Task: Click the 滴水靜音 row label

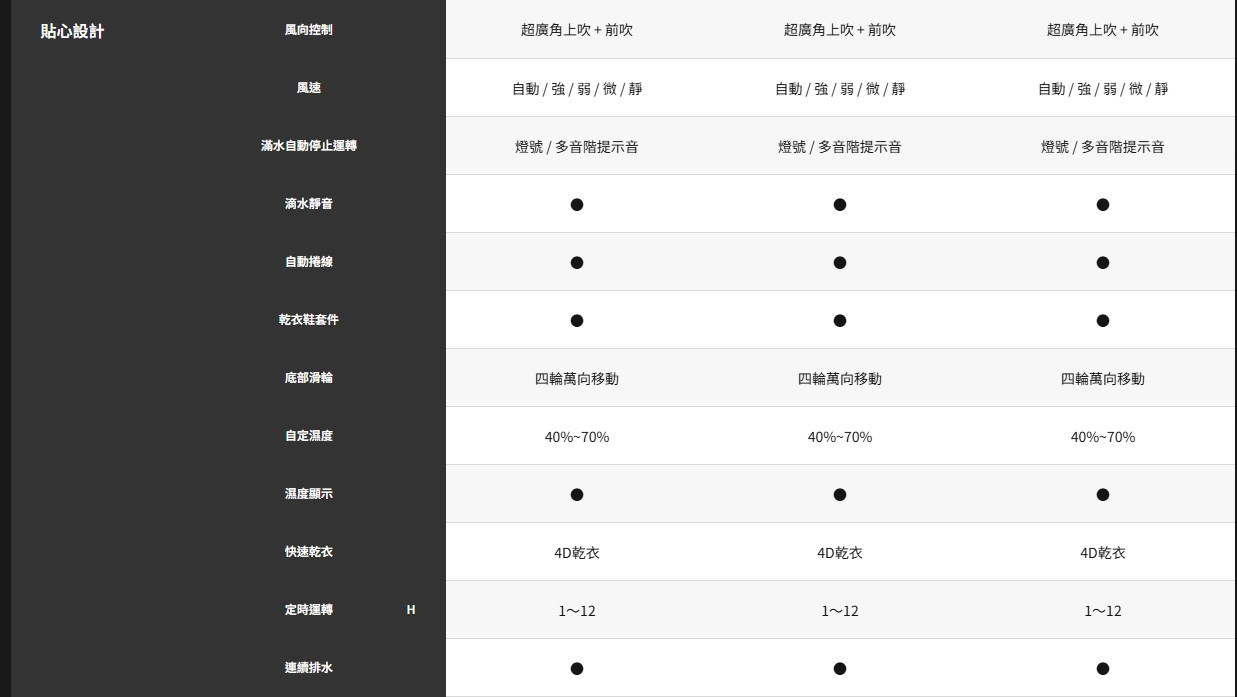Action: (308, 204)
